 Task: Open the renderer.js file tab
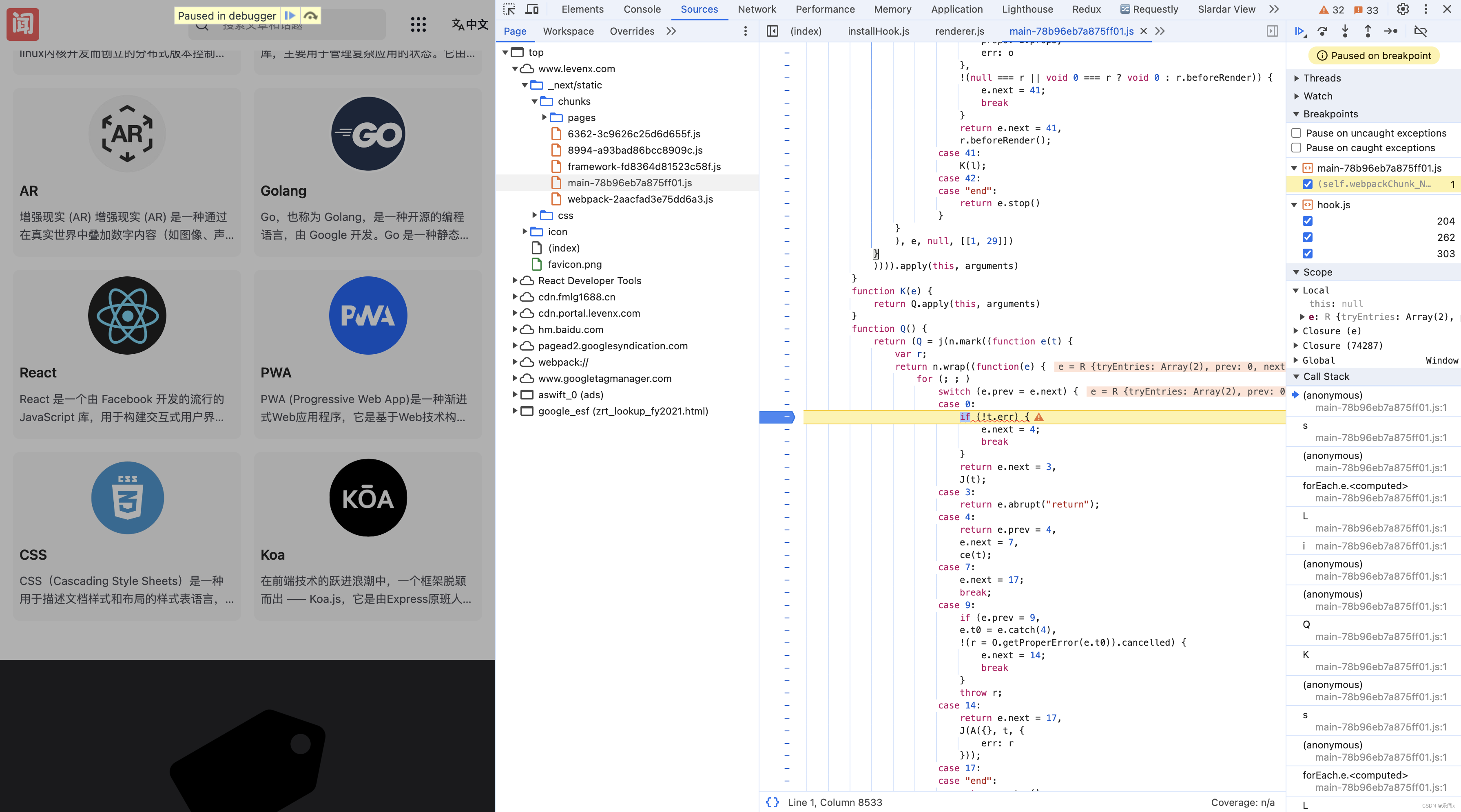[960, 31]
